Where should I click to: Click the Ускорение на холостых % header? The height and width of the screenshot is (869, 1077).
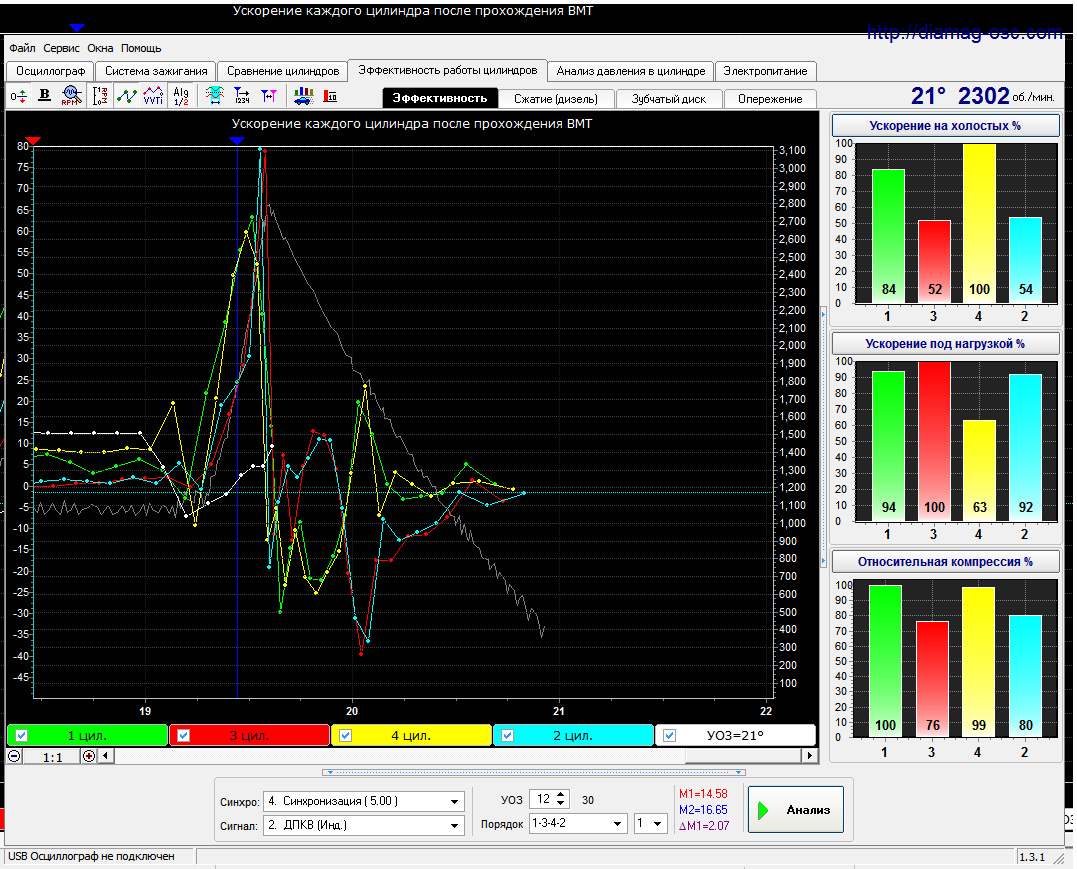tap(945, 126)
